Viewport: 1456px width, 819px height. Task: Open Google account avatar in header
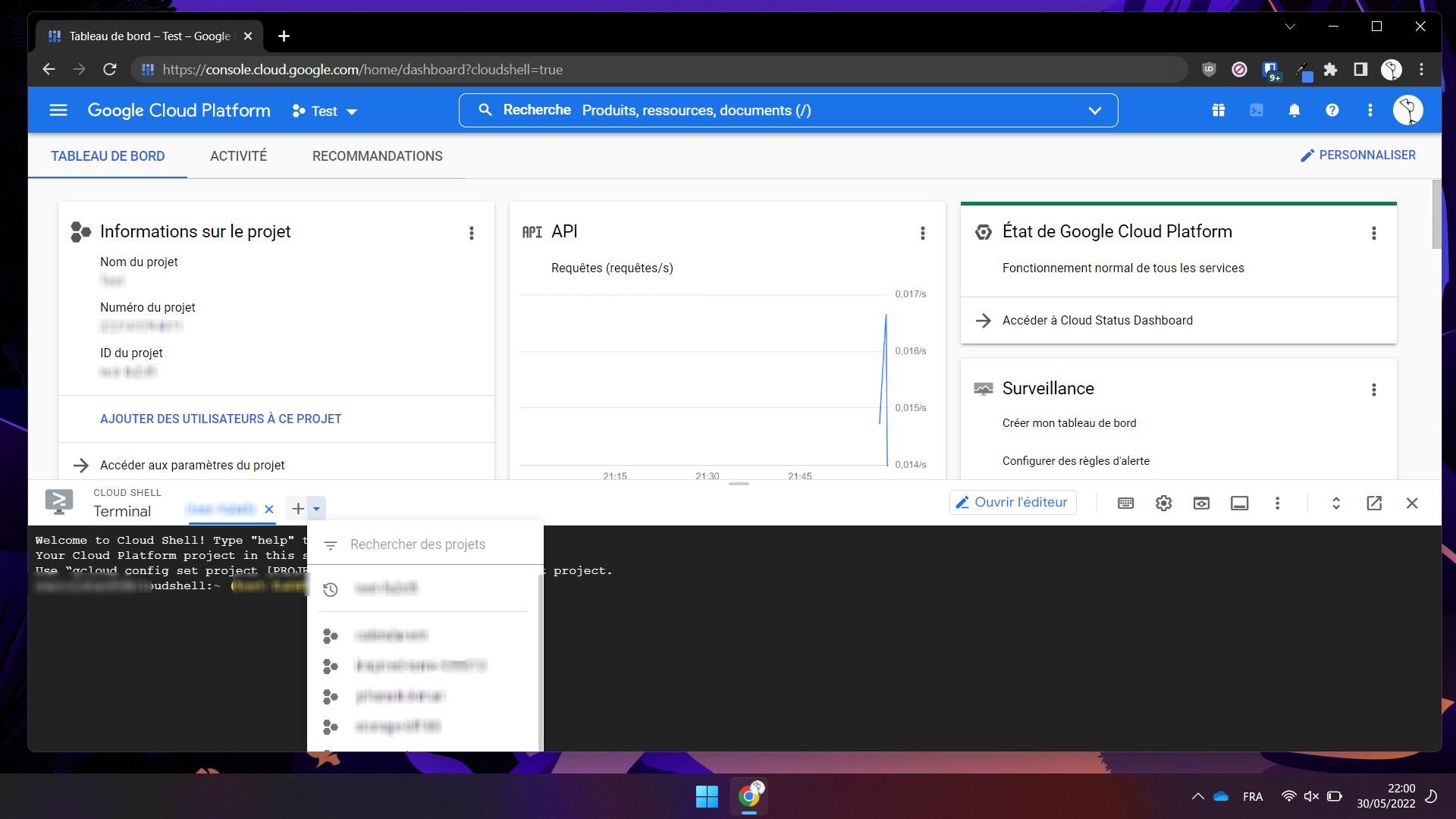point(1408,111)
